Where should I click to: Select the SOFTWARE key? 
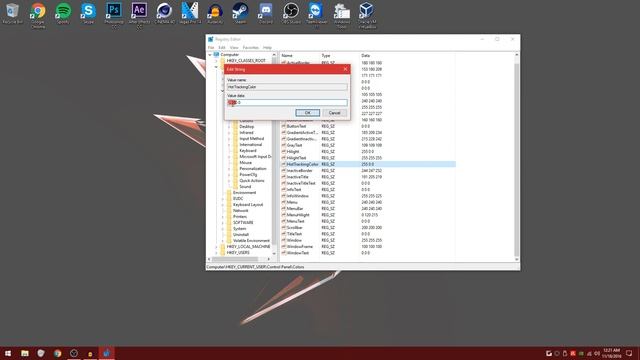pyautogui.click(x=243, y=222)
